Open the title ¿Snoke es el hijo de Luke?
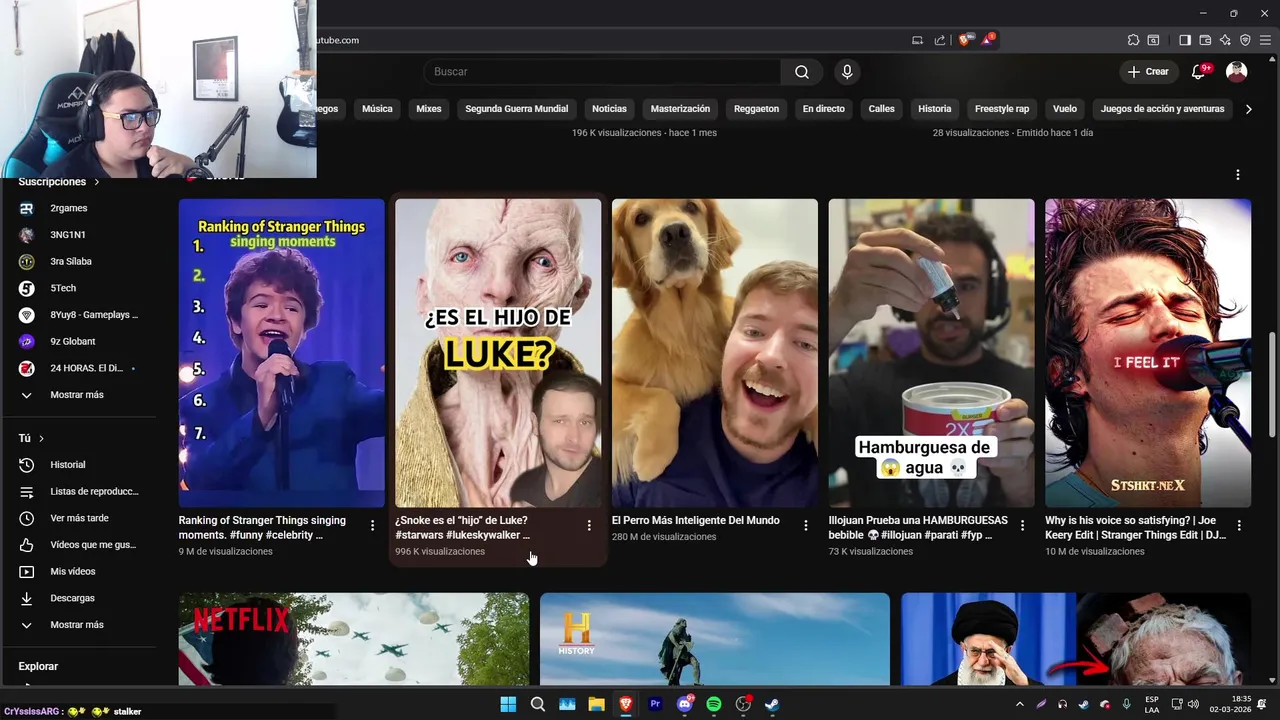This screenshot has height=720, width=1280. pyautogui.click(x=463, y=528)
